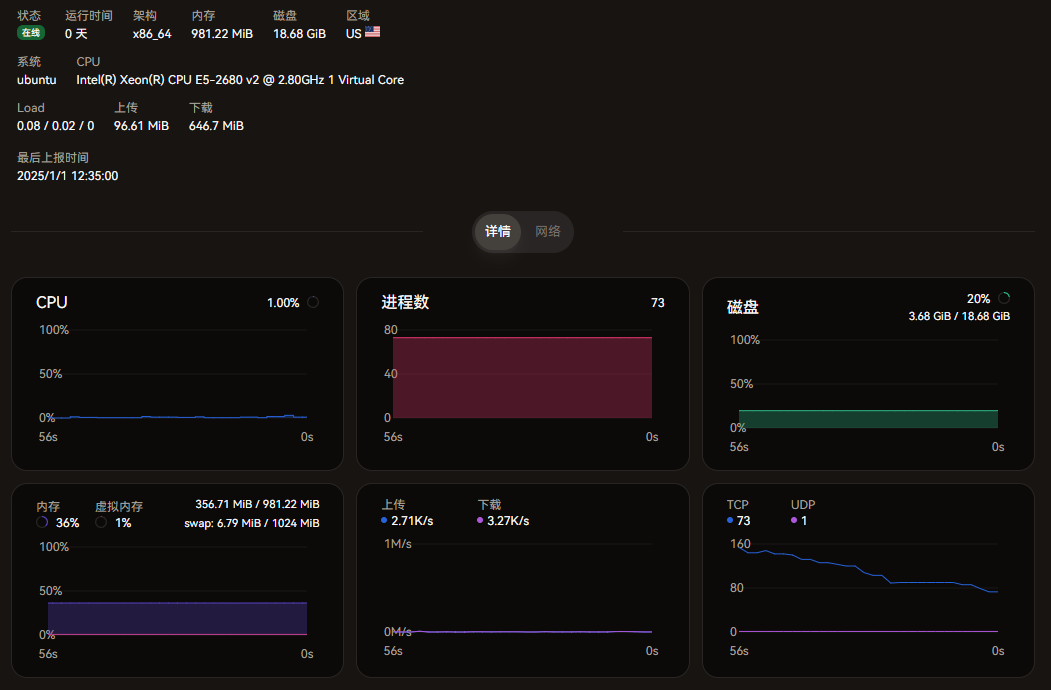
Task: Click the header disk size 18.68 GiB
Action: point(300,34)
